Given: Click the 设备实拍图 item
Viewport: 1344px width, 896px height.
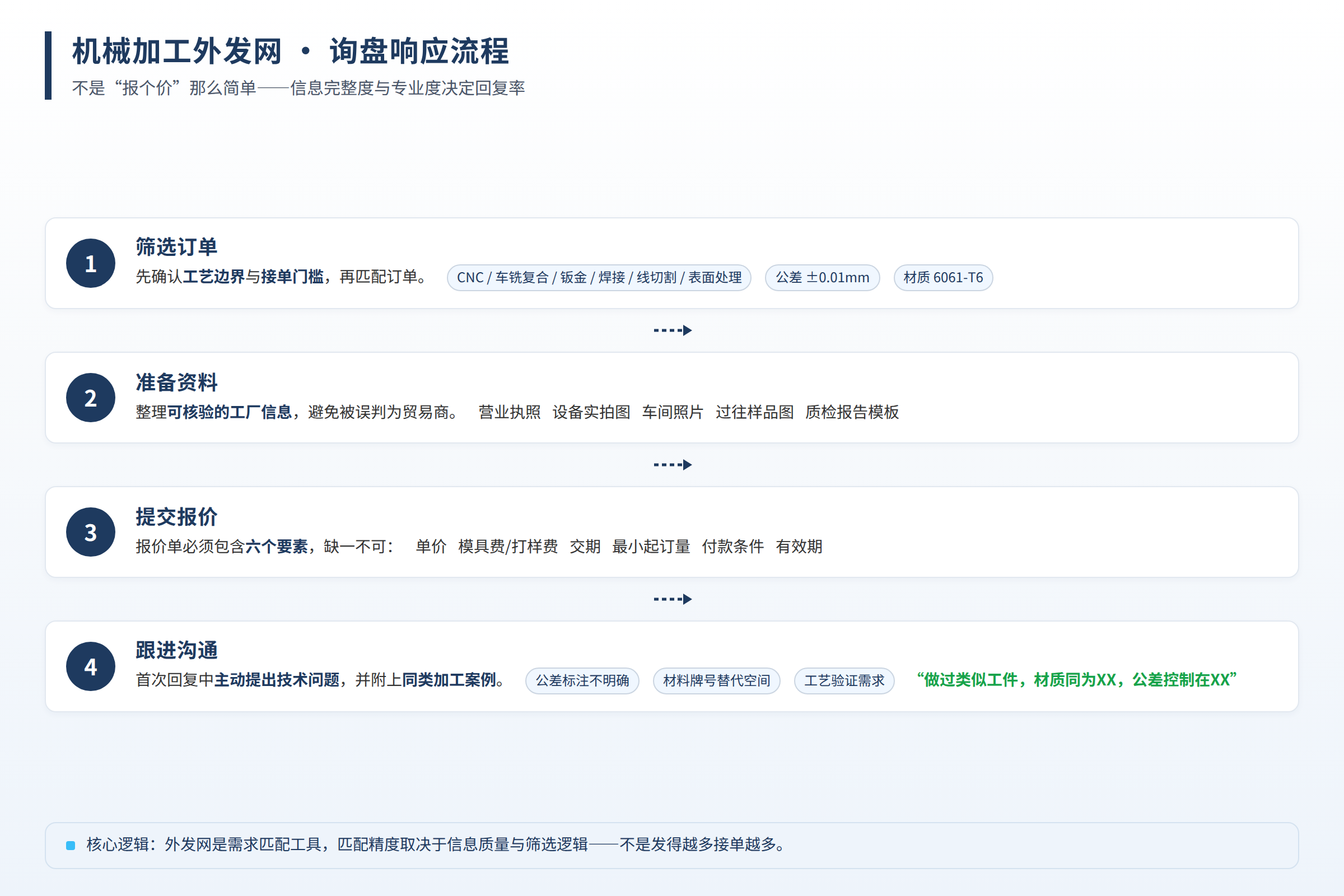Looking at the screenshot, I should [591, 412].
